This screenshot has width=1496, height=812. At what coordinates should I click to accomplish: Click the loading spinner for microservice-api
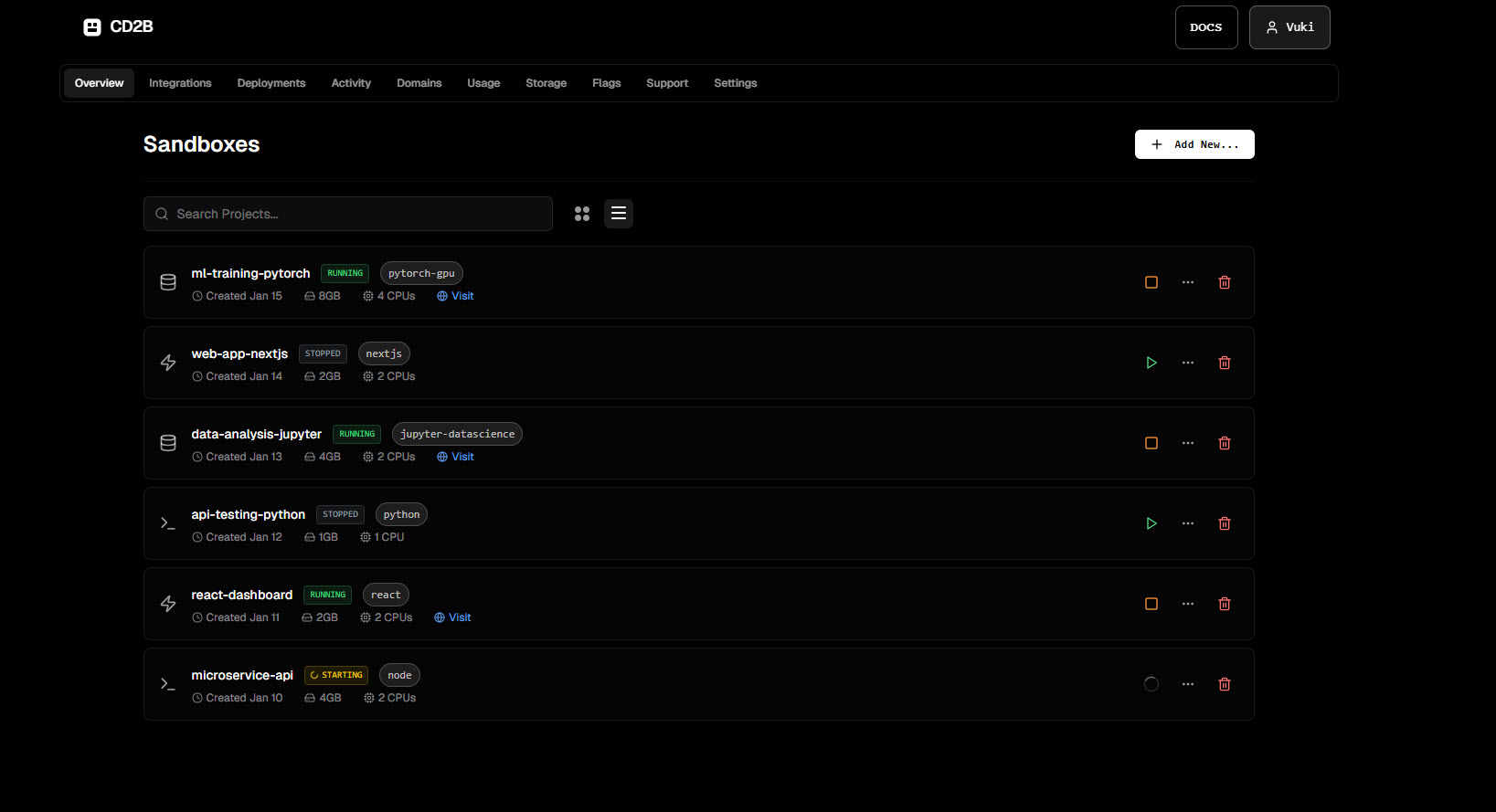[1151, 684]
